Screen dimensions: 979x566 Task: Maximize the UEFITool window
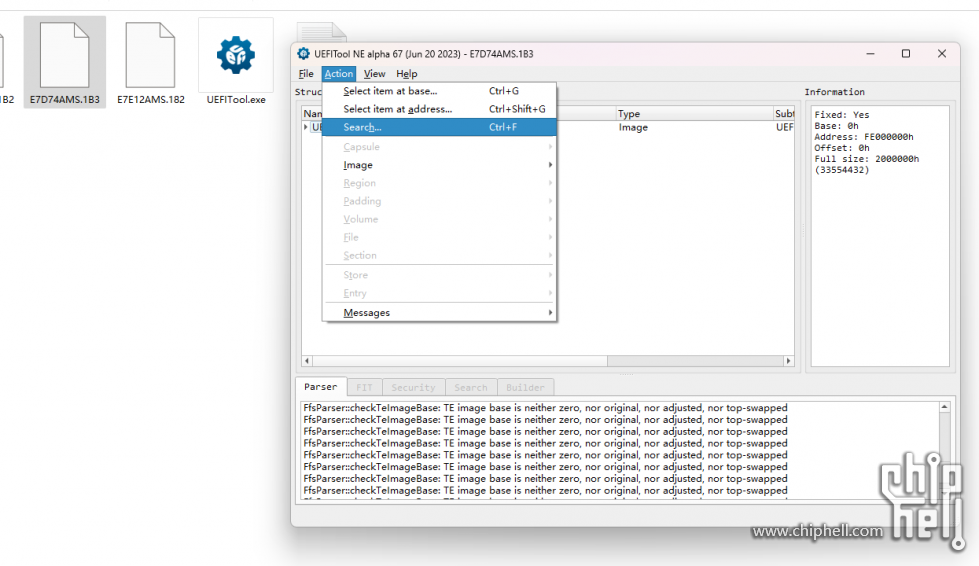[x=906, y=54]
